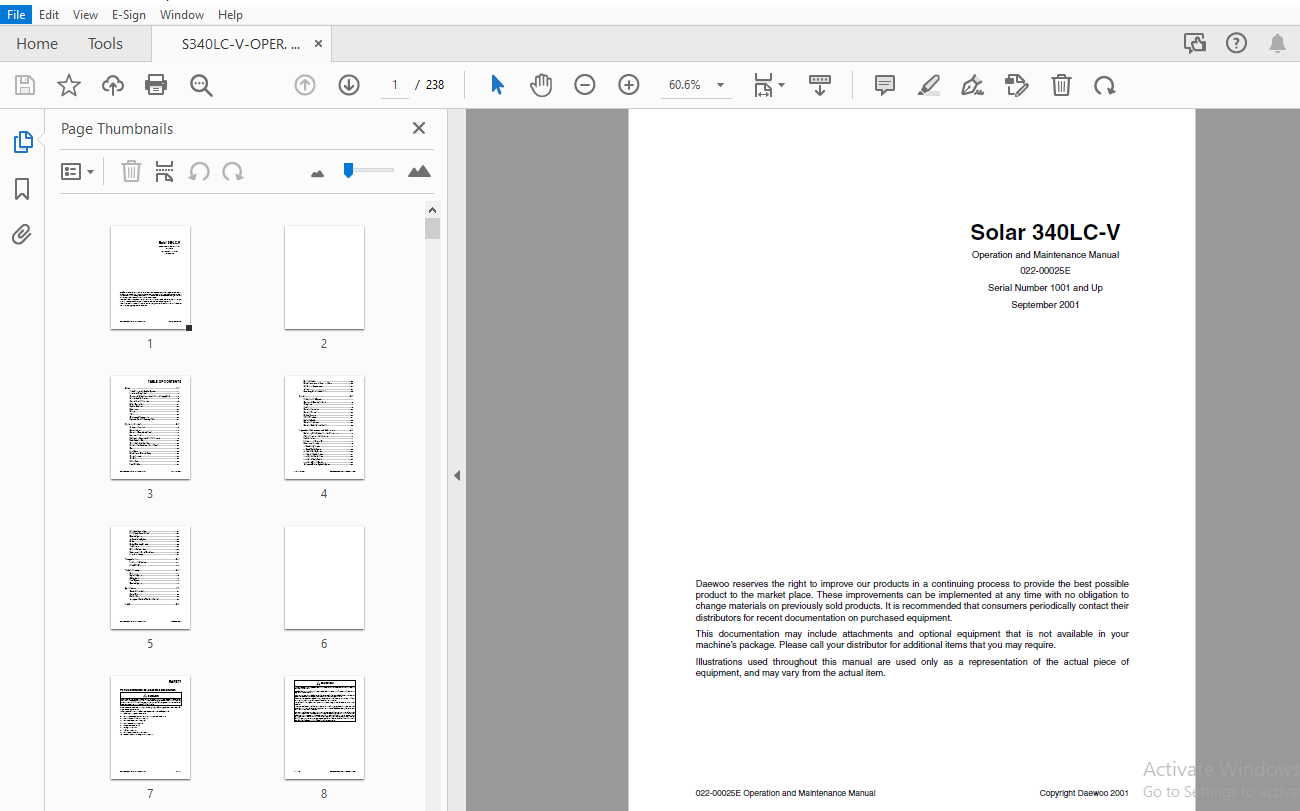Select page 8 thumbnail

[x=324, y=727]
